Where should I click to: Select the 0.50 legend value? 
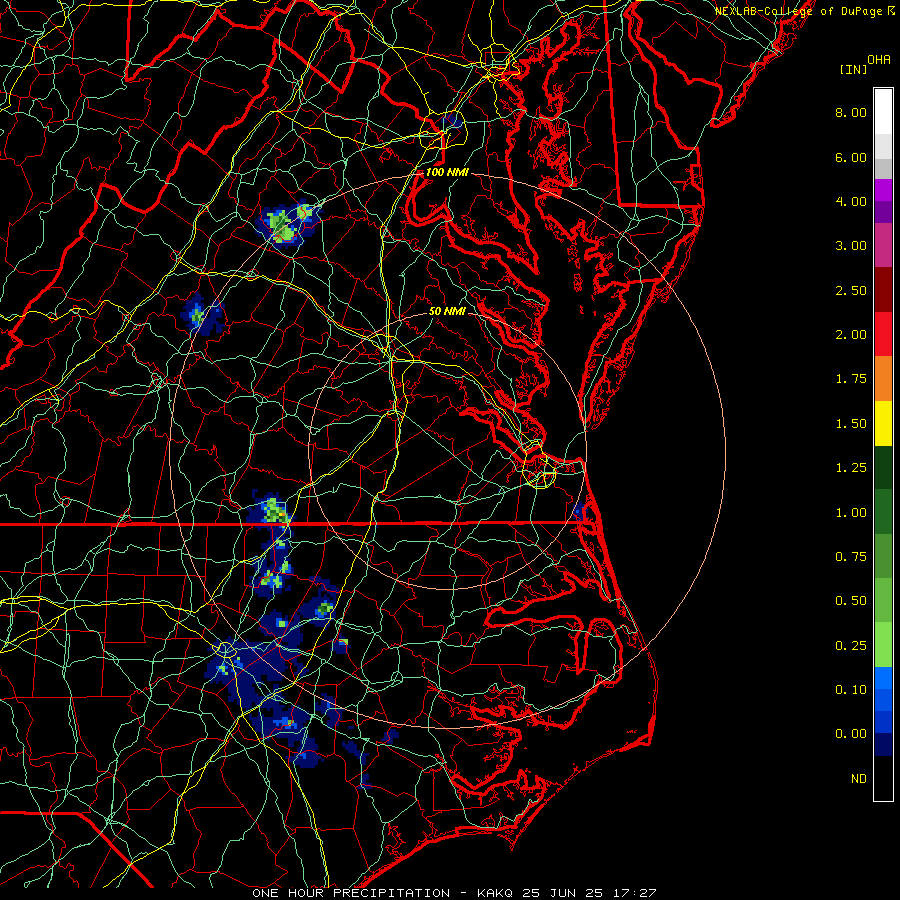point(851,601)
